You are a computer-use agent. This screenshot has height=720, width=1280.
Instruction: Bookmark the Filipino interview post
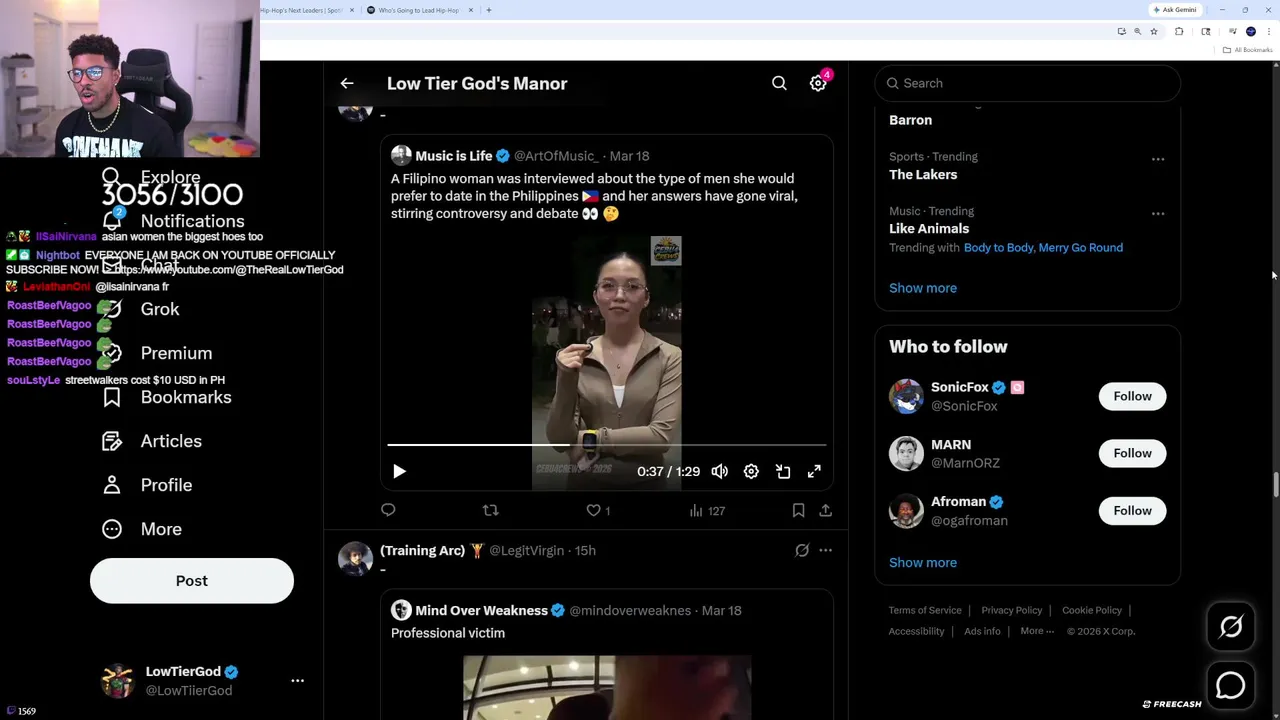pyautogui.click(x=798, y=510)
